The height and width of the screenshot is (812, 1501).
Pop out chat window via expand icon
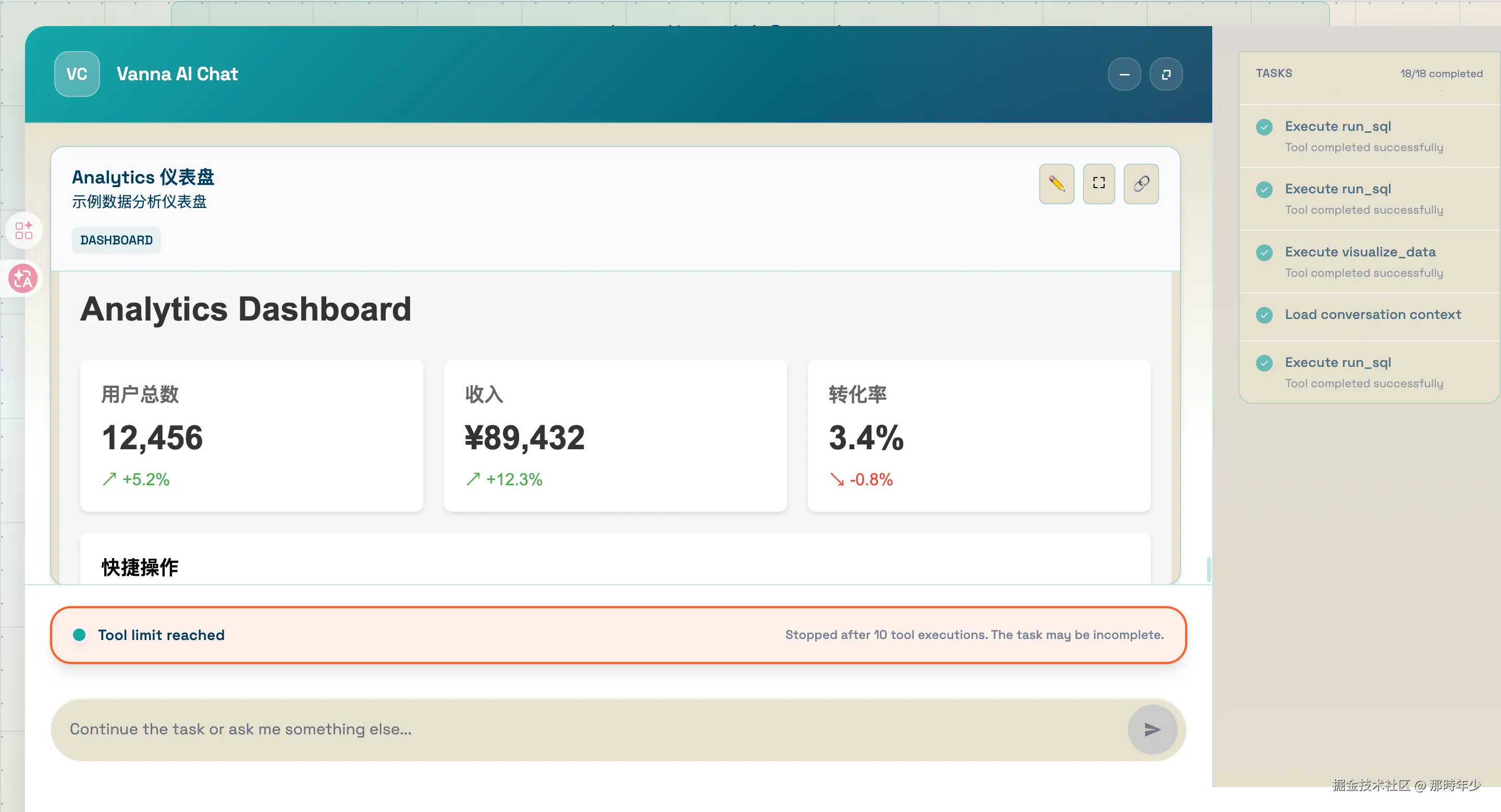[x=1166, y=74]
